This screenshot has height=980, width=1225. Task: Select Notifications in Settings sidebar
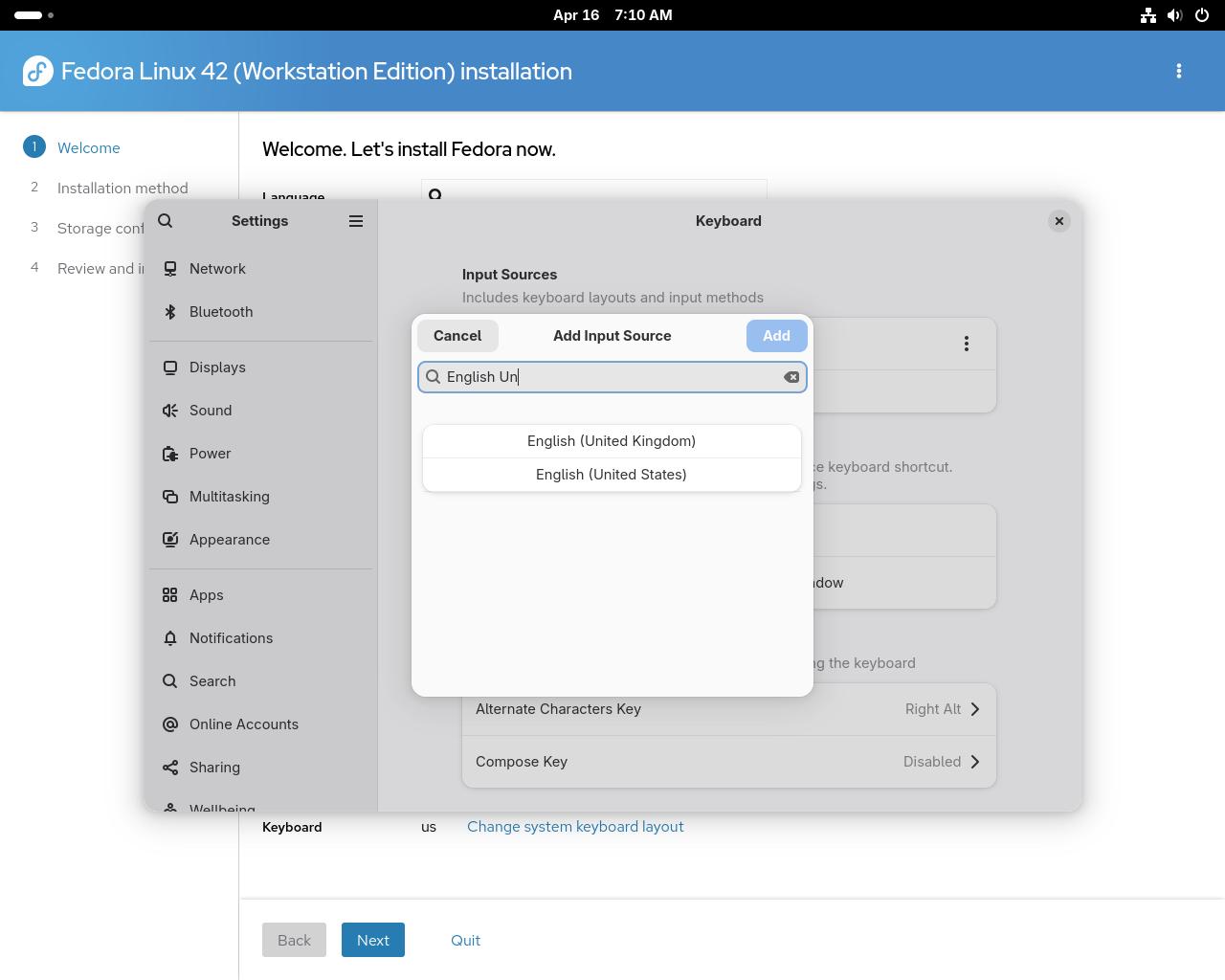pyautogui.click(x=260, y=638)
